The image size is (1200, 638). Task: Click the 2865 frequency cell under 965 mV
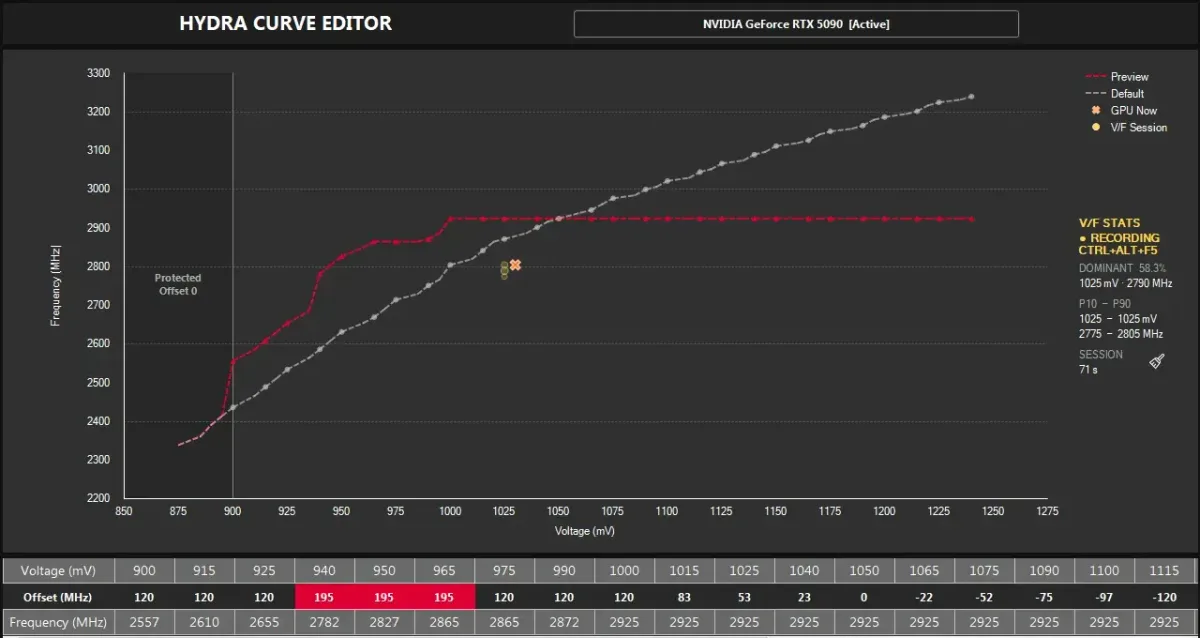445,622
